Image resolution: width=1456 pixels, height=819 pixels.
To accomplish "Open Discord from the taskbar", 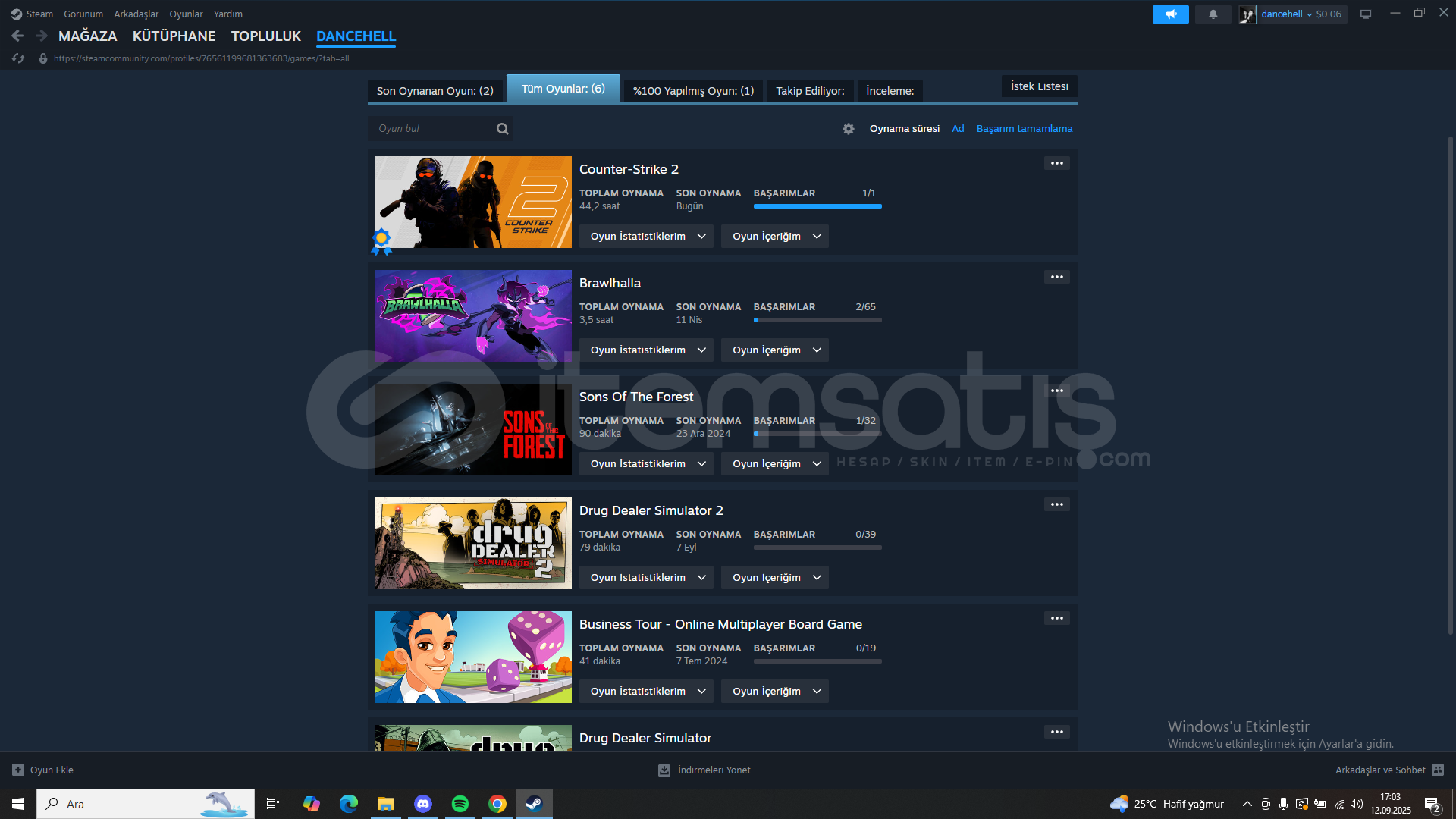I will [x=423, y=804].
